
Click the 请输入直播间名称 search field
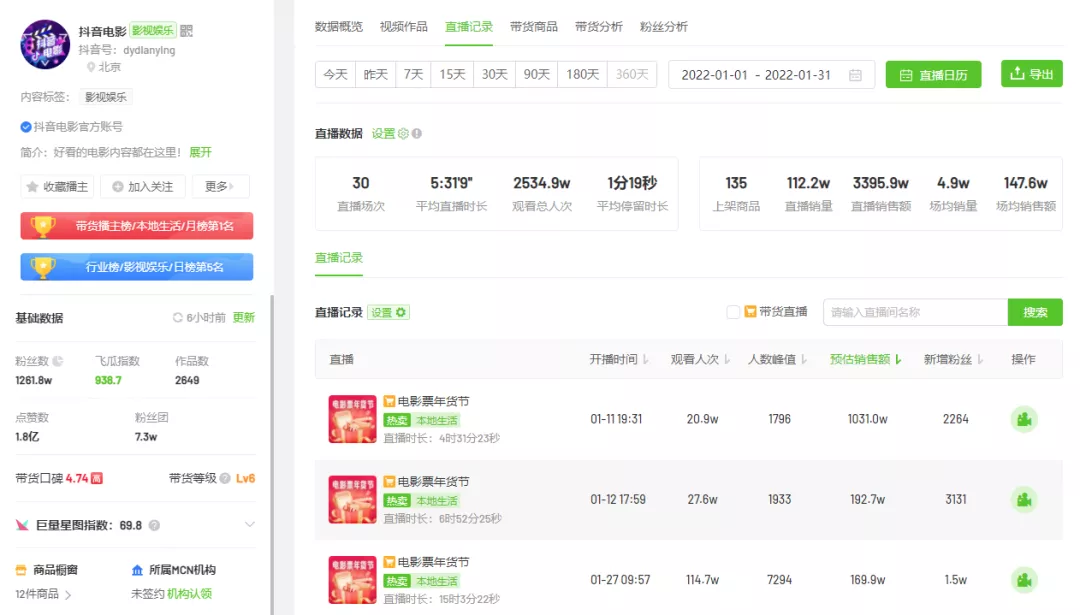[x=915, y=312]
